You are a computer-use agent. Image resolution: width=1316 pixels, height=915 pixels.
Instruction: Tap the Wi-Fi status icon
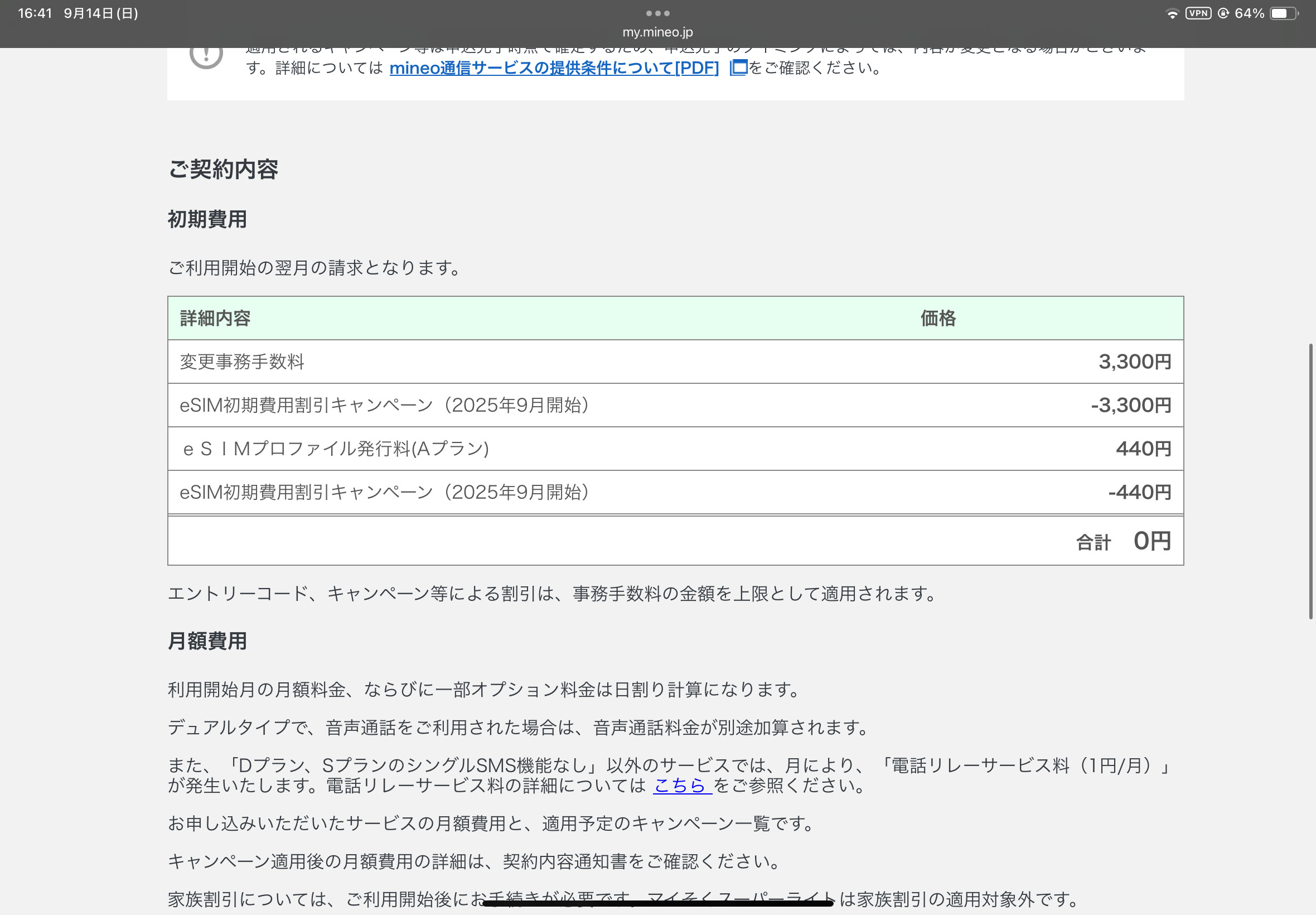coord(1172,14)
